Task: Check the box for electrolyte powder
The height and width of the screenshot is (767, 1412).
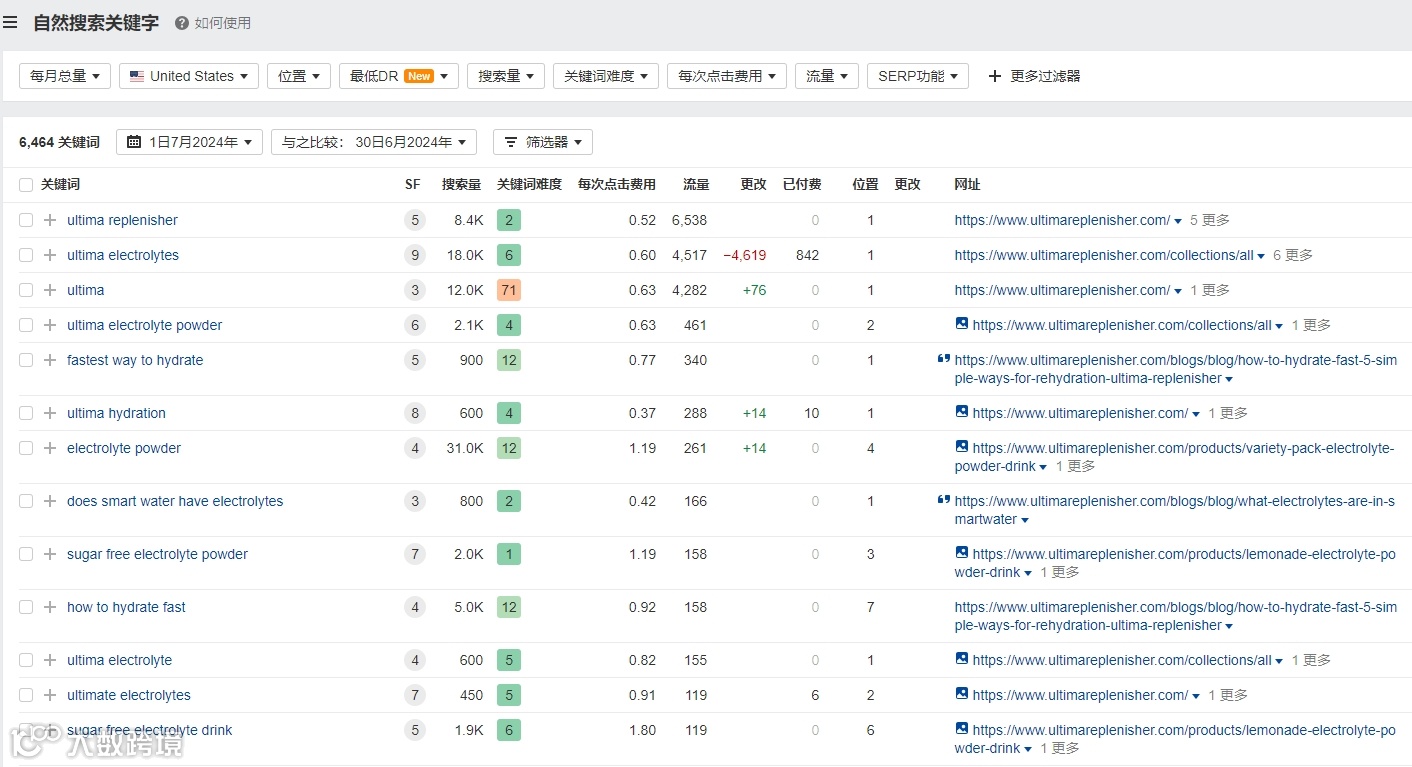Action: (x=26, y=448)
